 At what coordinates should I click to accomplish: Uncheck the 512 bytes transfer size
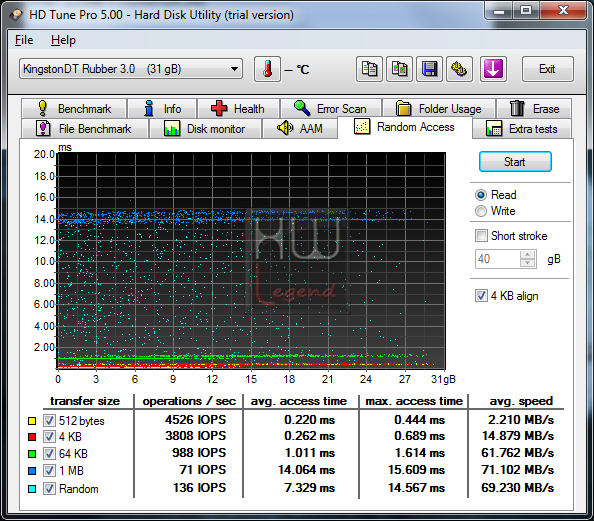[49, 420]
